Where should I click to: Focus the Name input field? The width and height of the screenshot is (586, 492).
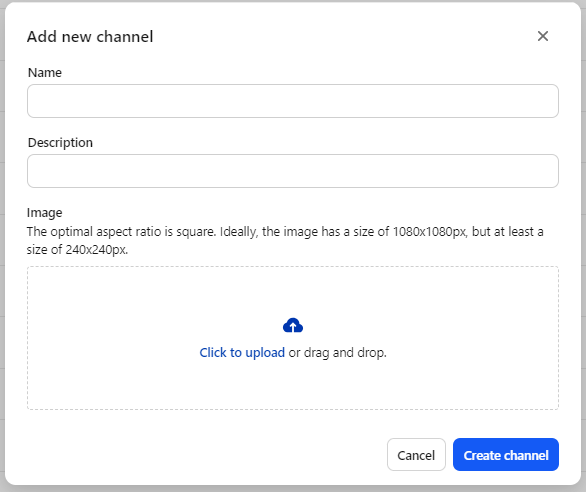click(293, 101)
